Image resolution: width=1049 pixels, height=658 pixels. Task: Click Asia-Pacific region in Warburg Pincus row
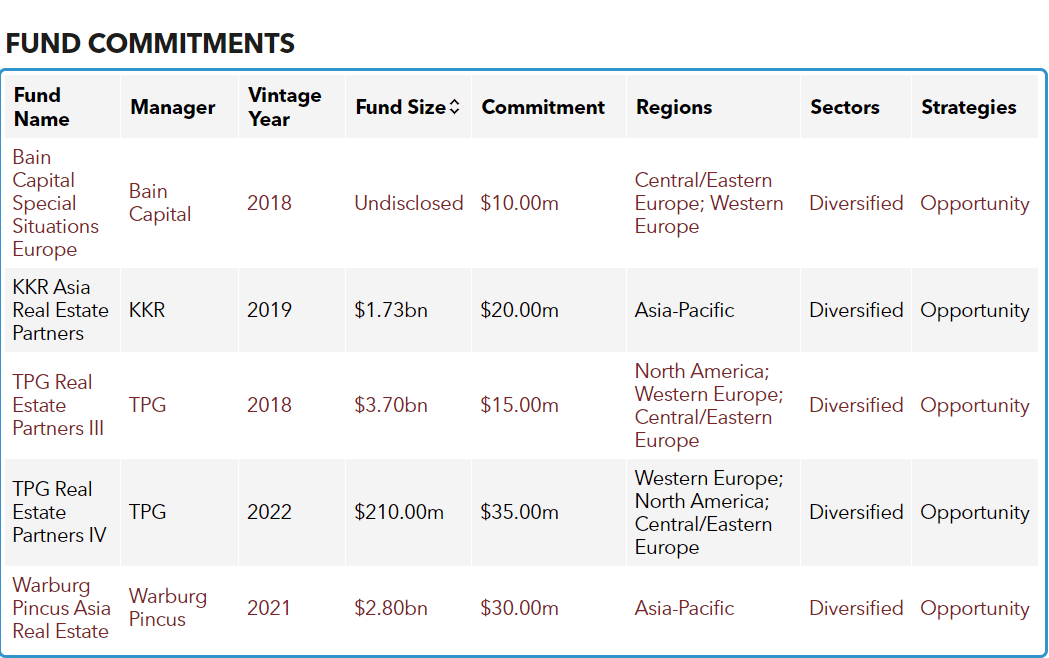(x=684, y=608)
